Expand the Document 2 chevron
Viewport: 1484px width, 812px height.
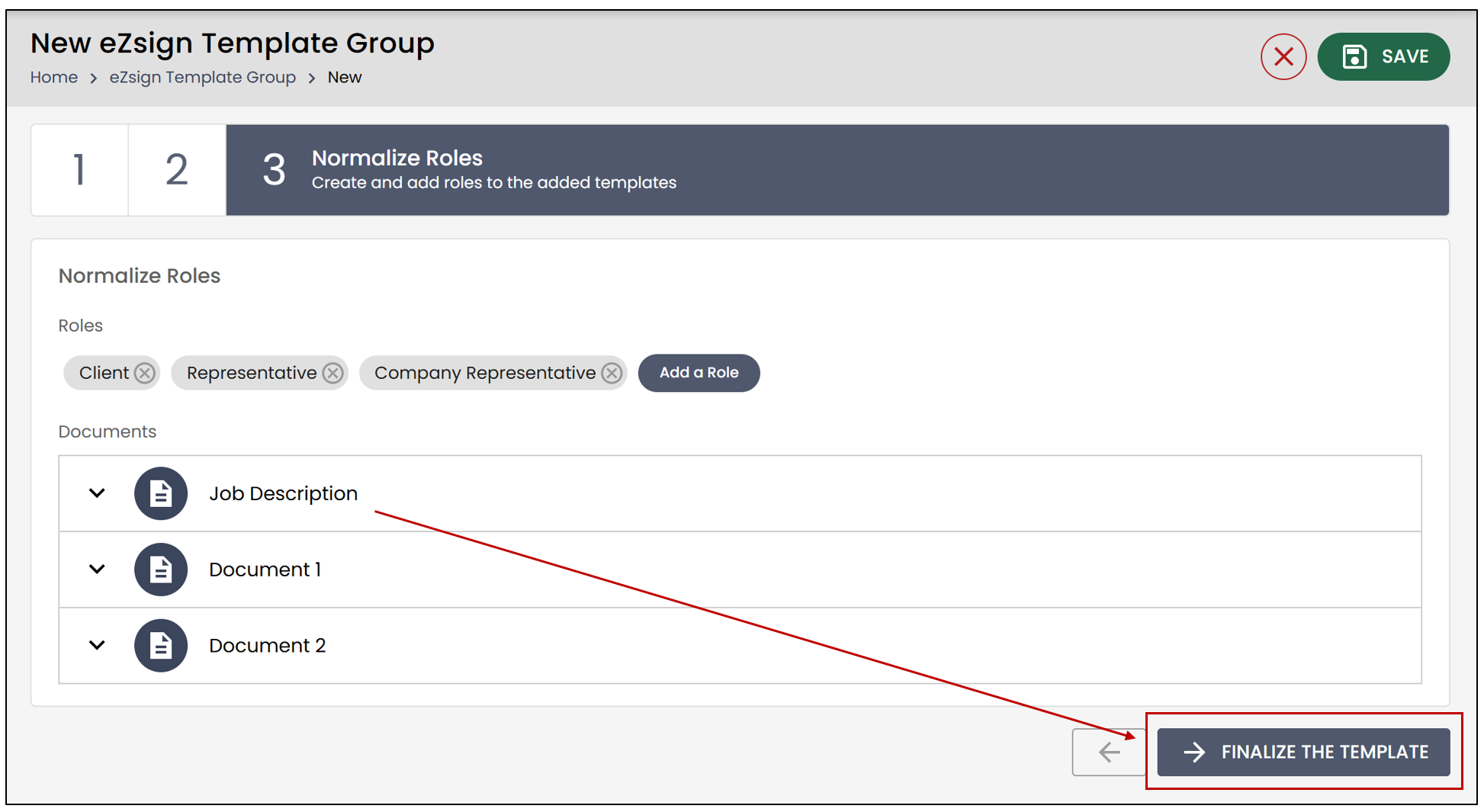click(x=97, y=646)
